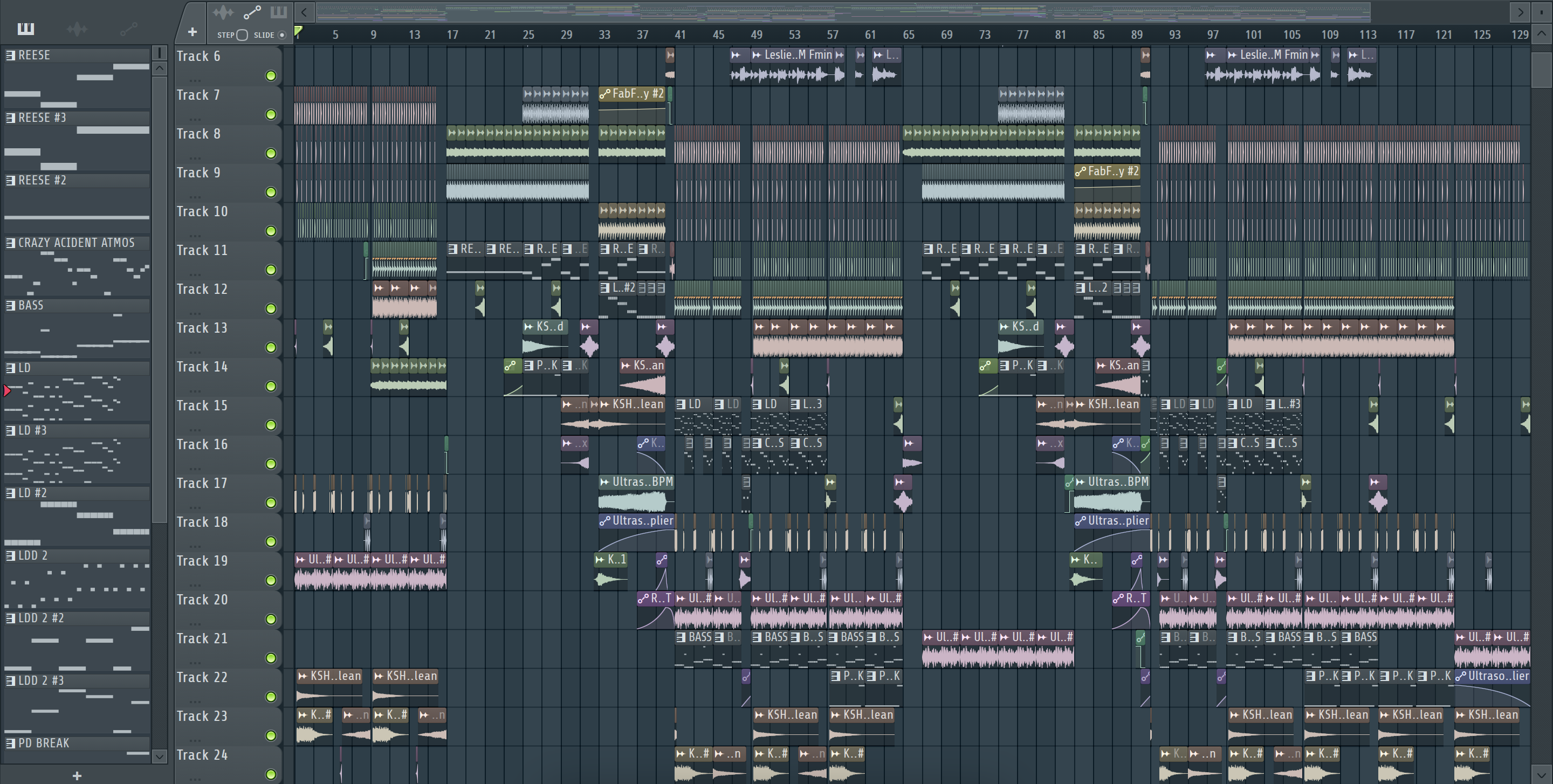This screenshot has height=784, width=1553.
Task: Enable the SLIDE option
Action: [x=281, y=35]
